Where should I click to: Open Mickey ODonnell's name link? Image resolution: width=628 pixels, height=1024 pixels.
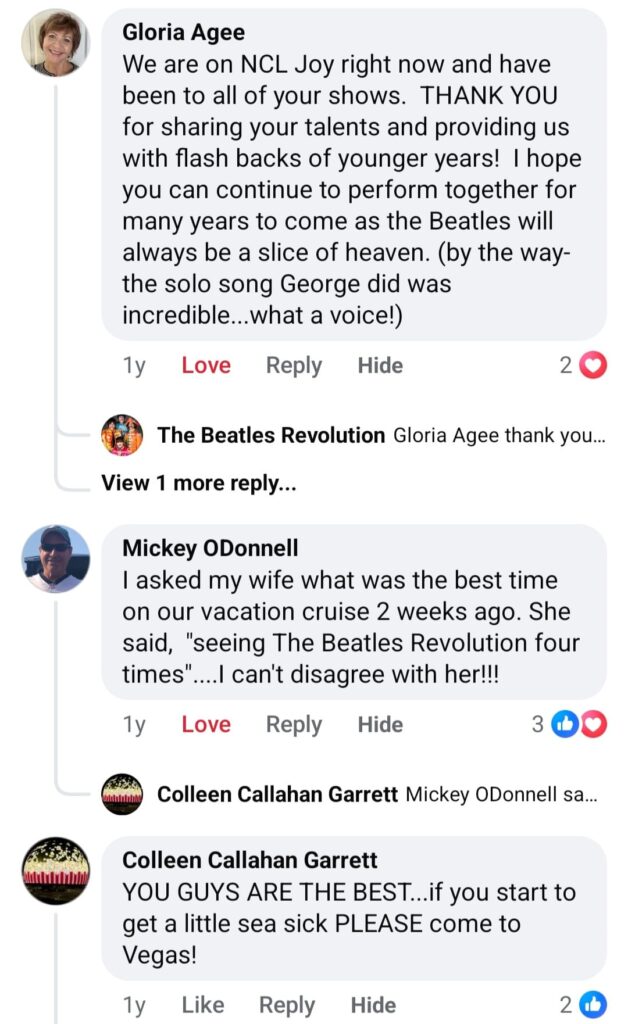210,548
